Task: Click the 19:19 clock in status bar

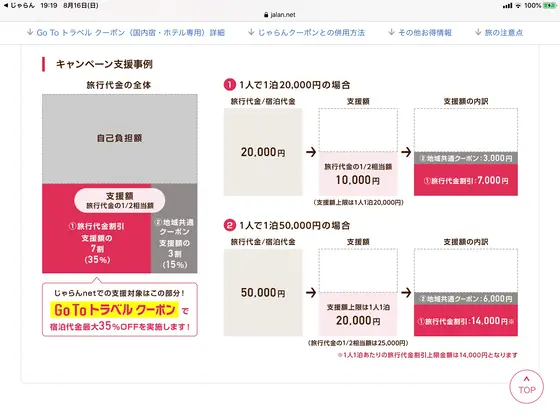Action: (49, 5)
